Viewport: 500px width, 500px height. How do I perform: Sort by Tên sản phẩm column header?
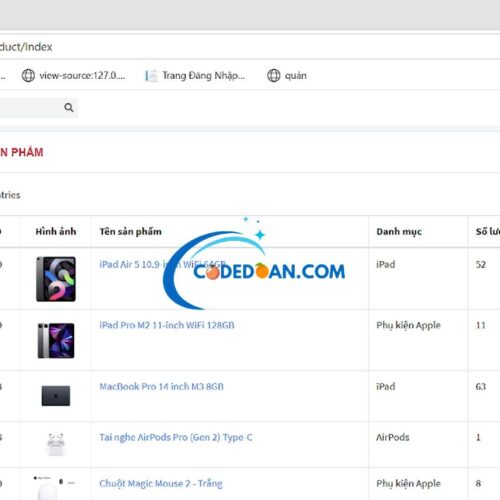[x=130, y=231]
